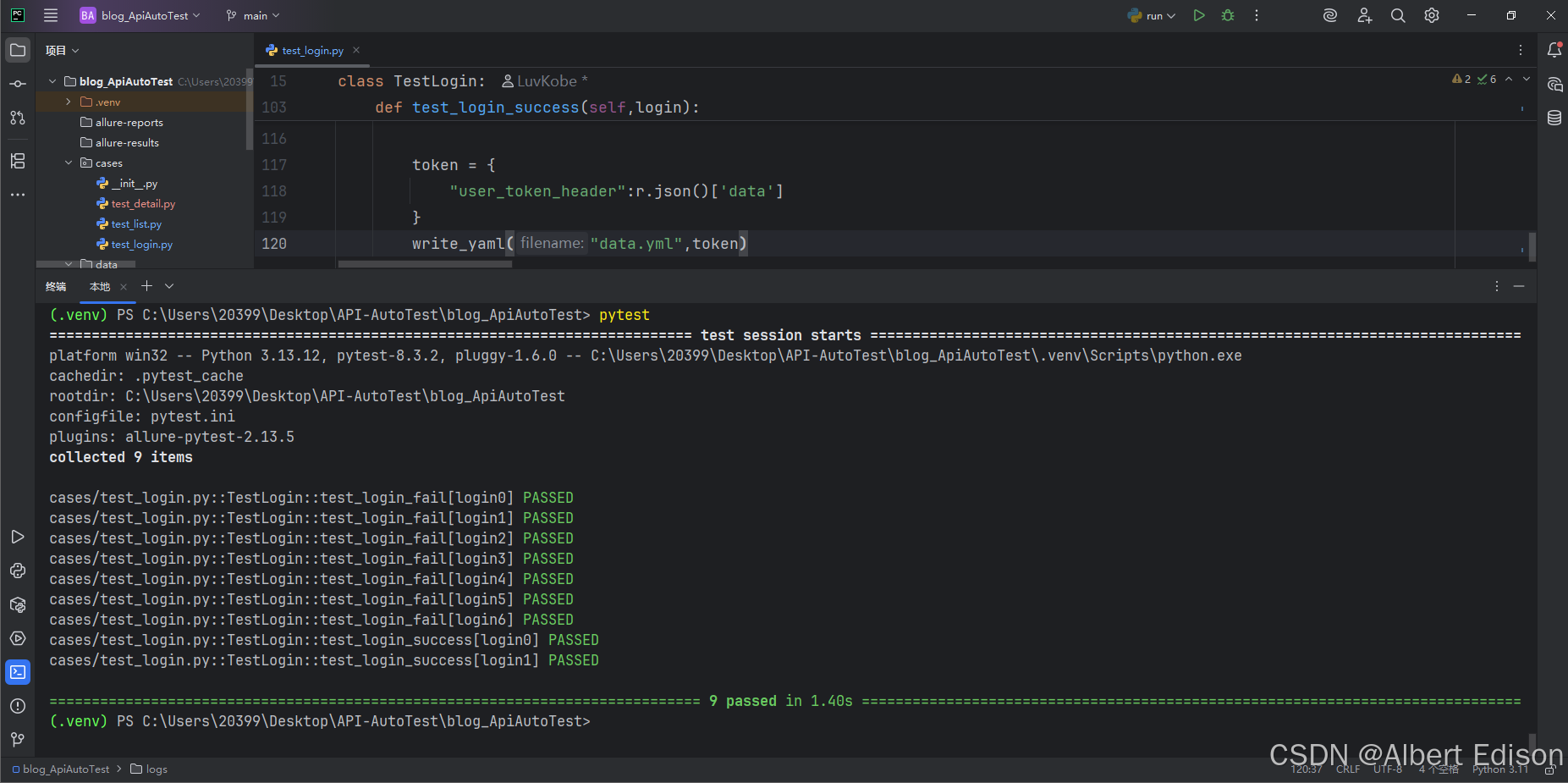Open the run configuration dropdown

(1152, 15)
